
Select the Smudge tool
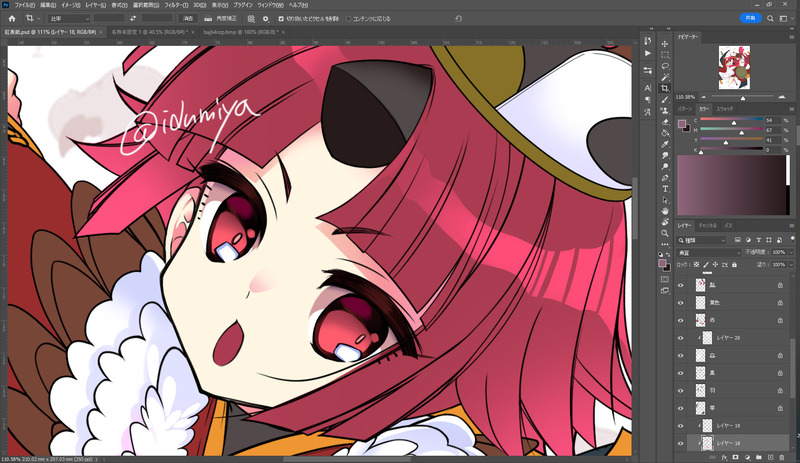click(x=665, y=156)
